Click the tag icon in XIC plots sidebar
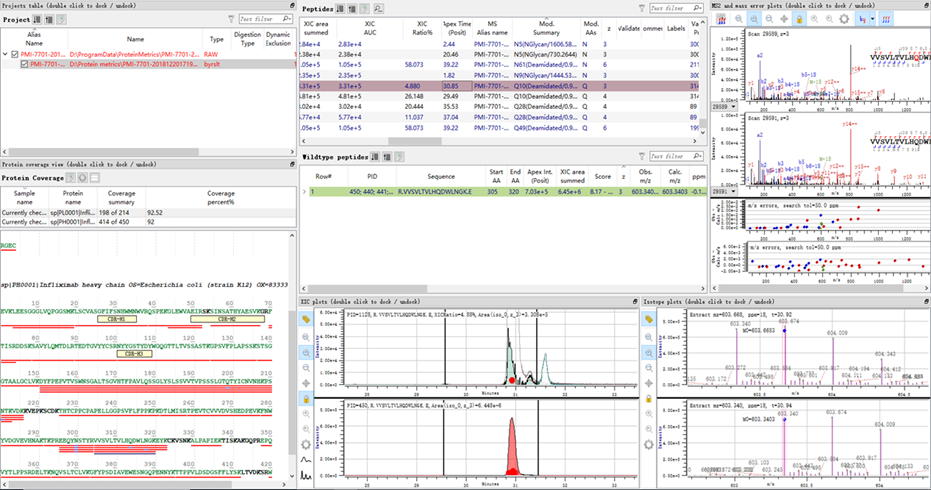The width and height of the screenshot is (931, 490). [x=307, y=318]
